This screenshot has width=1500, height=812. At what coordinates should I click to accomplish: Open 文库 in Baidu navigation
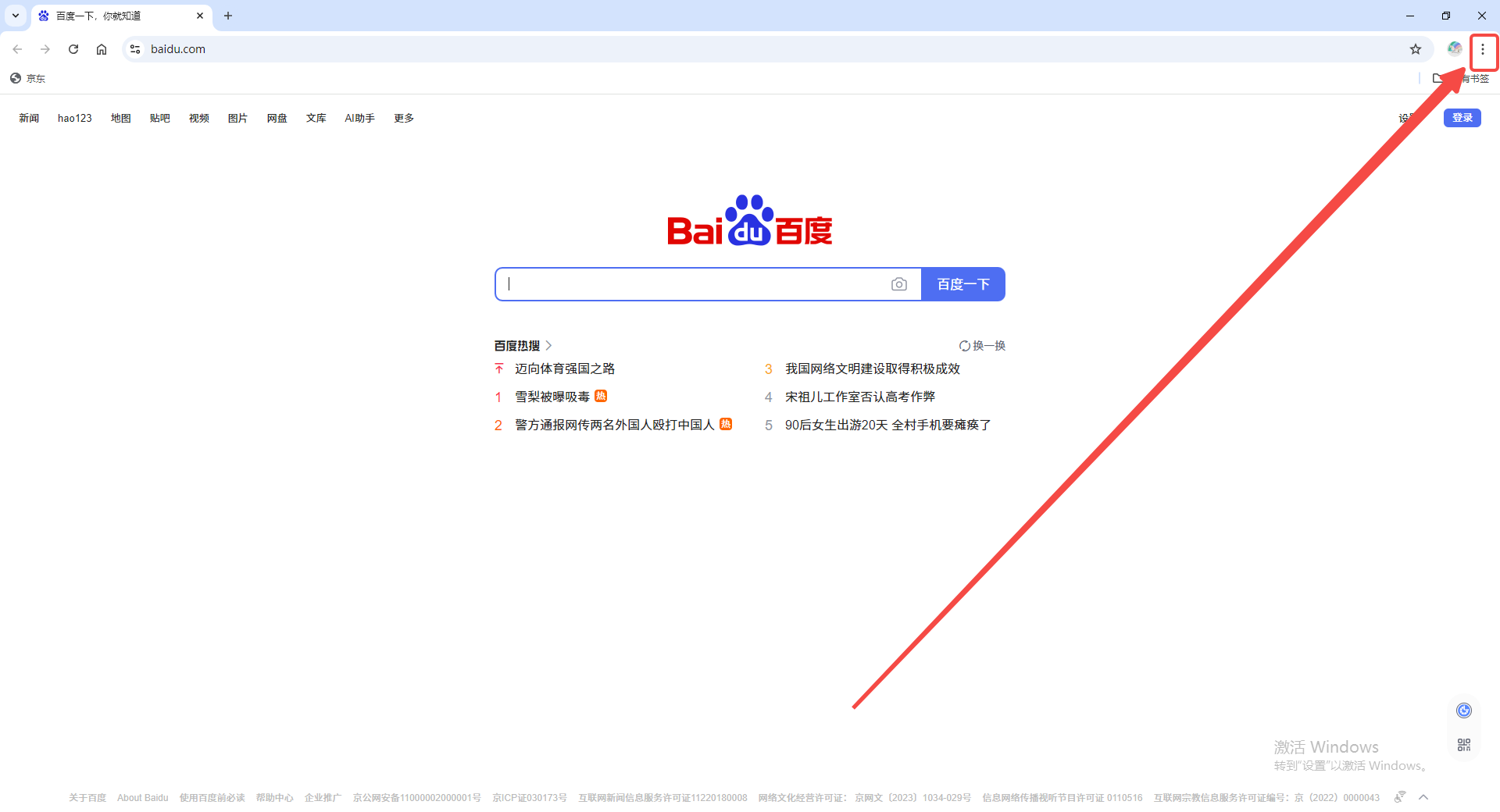point(316,118)
